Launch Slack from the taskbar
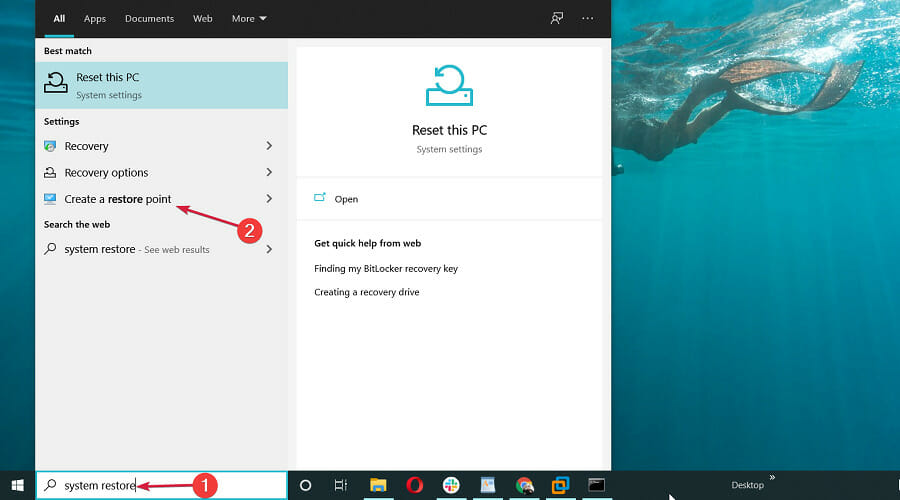Screen dimensions: 900x500 point(451,485)
